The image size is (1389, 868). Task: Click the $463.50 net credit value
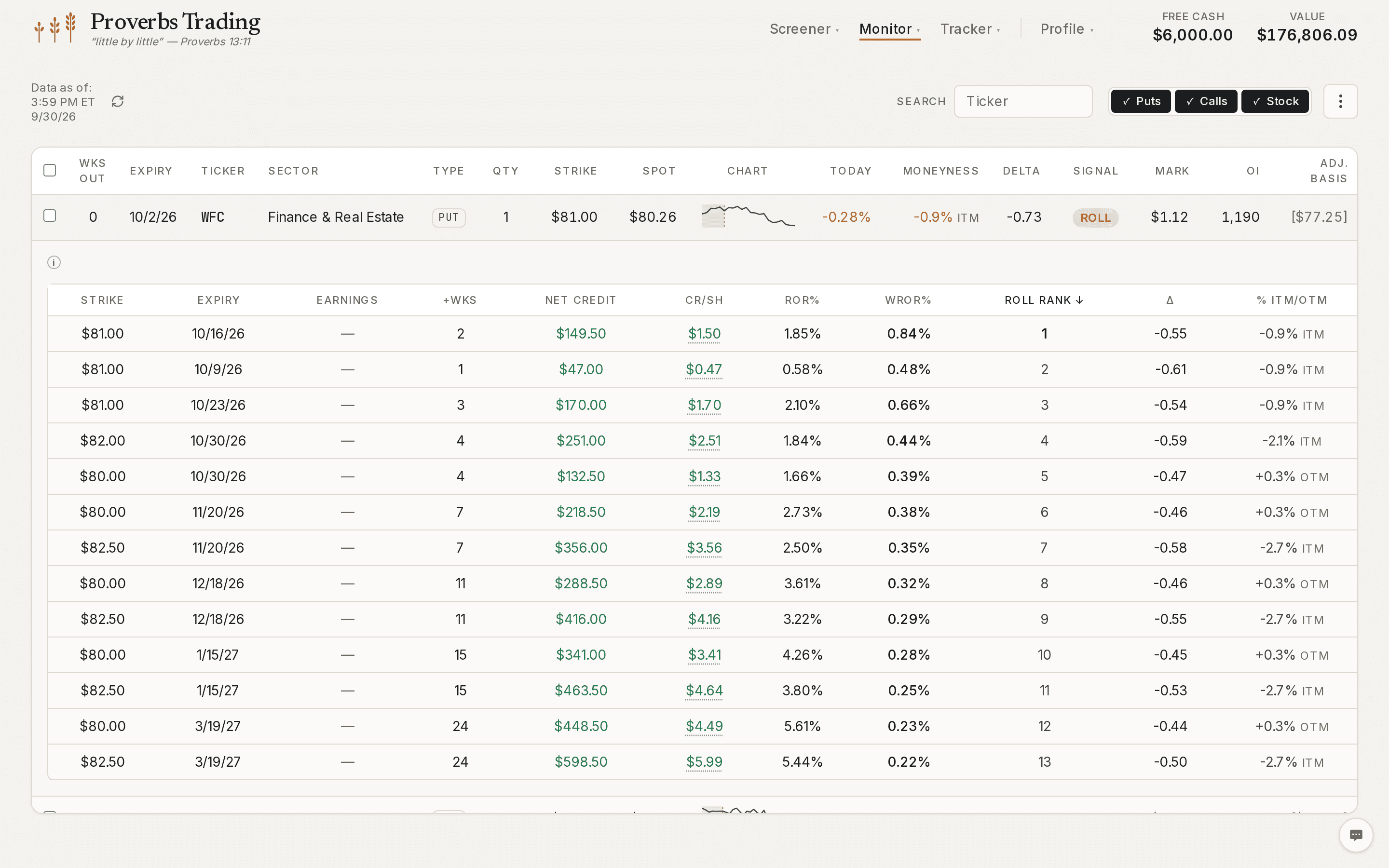coord(581,690)
